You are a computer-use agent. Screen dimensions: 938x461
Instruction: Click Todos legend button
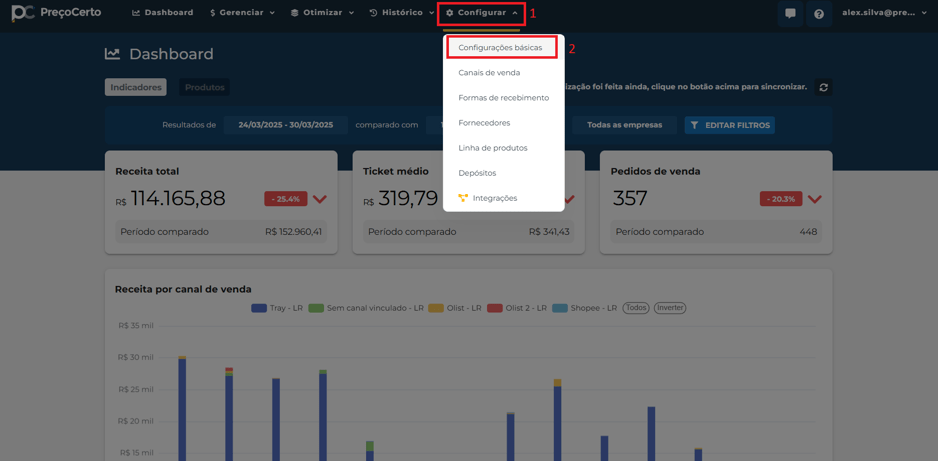click(x=636, y=308)
